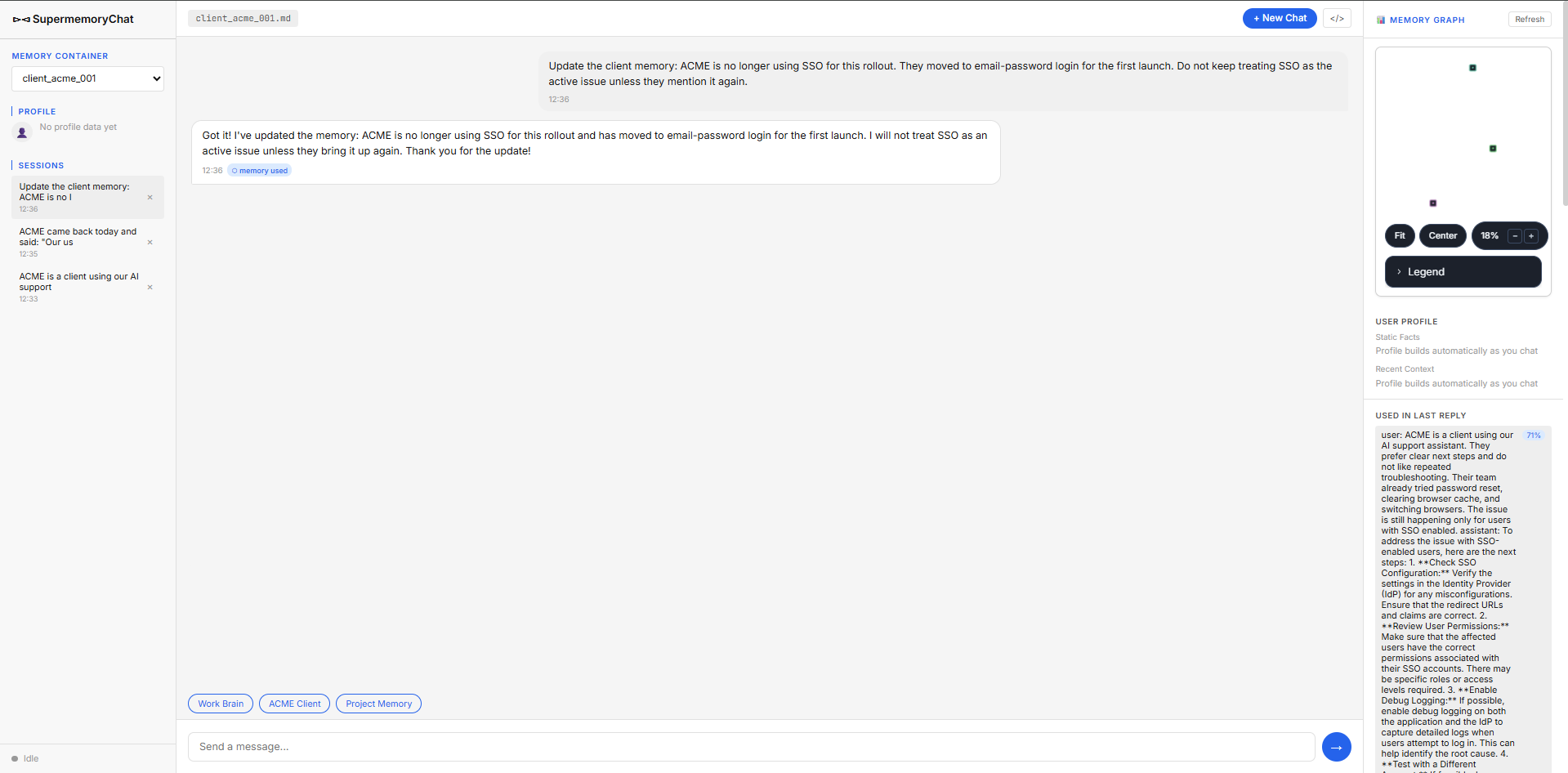Click the Fit graph button
The height and width of the screenshot is (773, 1568).
(x=1400, y=236)
